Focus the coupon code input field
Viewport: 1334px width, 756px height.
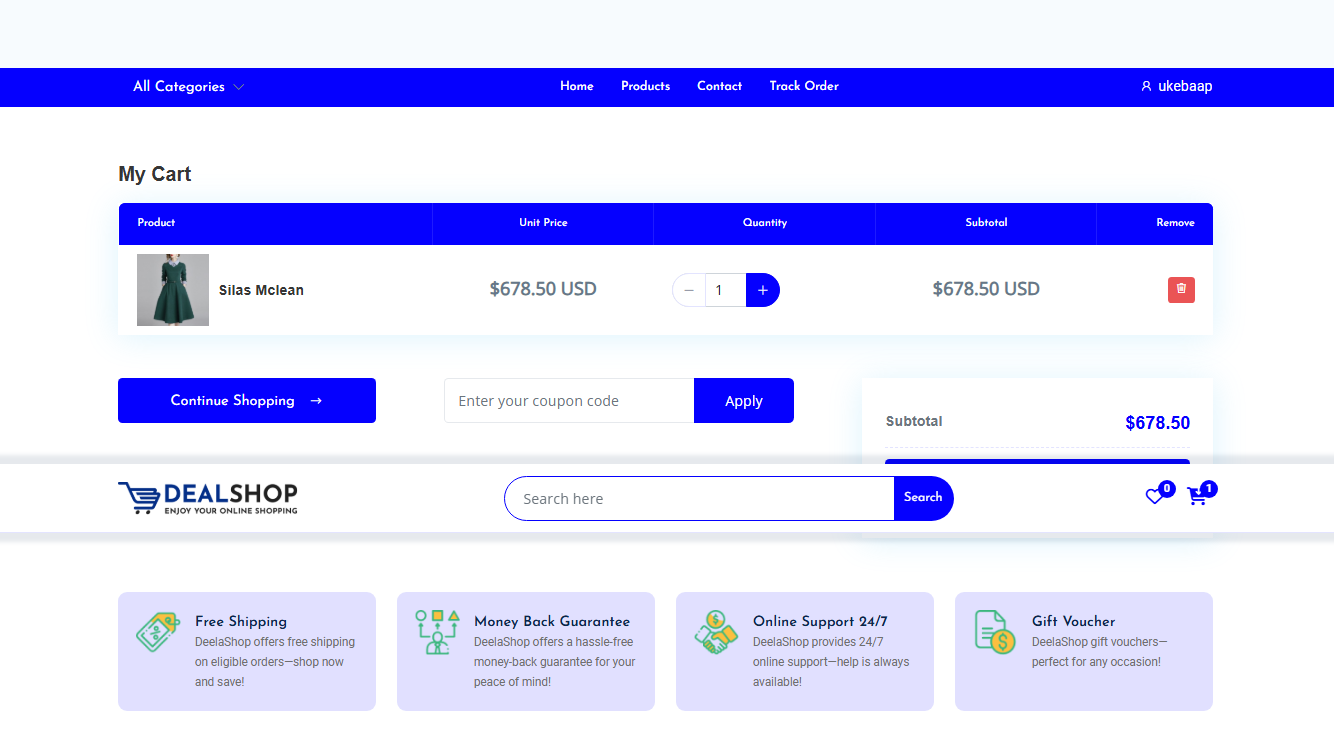click(x=569, y=401)
